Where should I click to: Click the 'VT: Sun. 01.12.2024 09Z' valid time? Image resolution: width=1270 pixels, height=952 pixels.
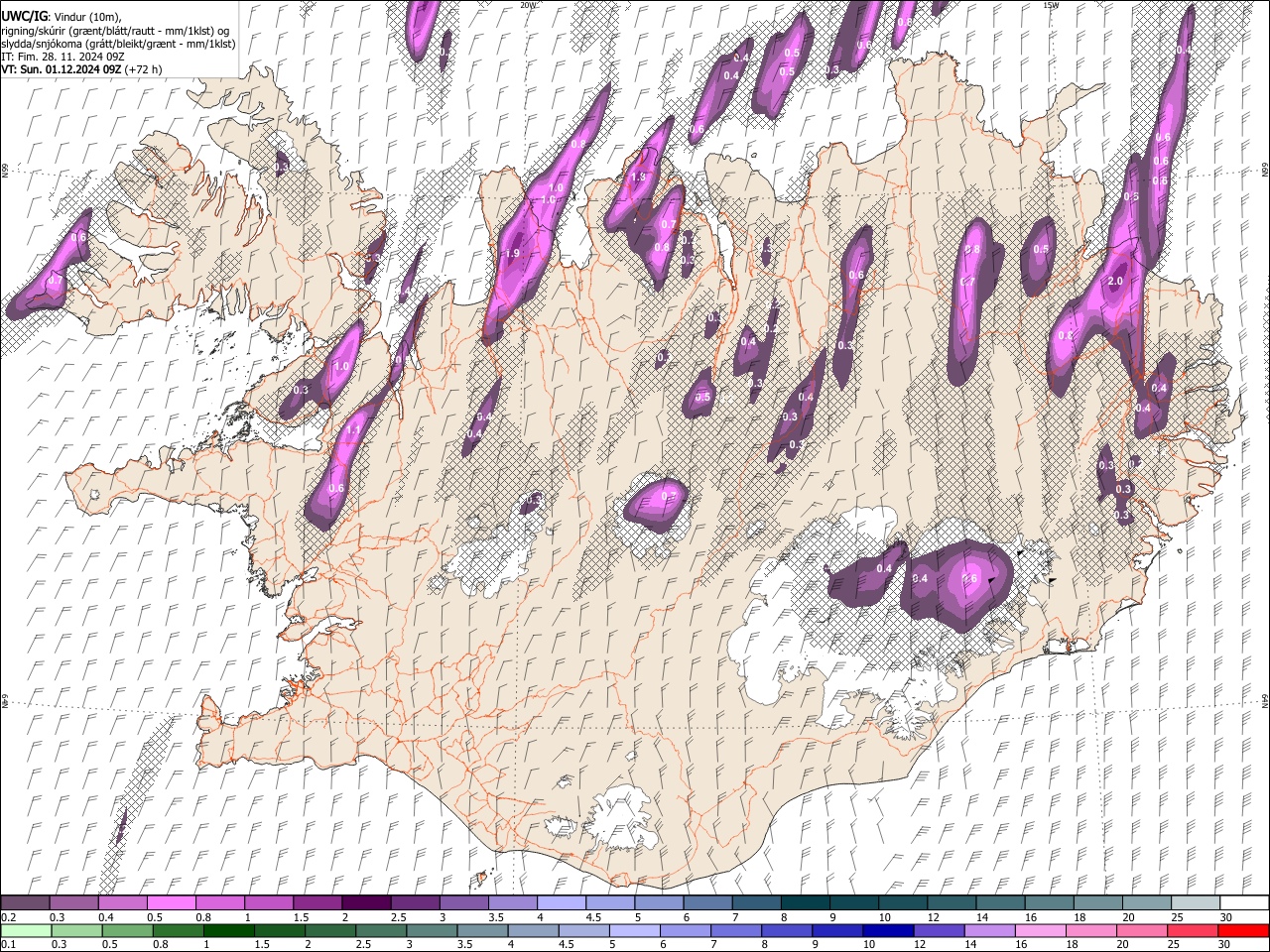click(x=61, y=69)
